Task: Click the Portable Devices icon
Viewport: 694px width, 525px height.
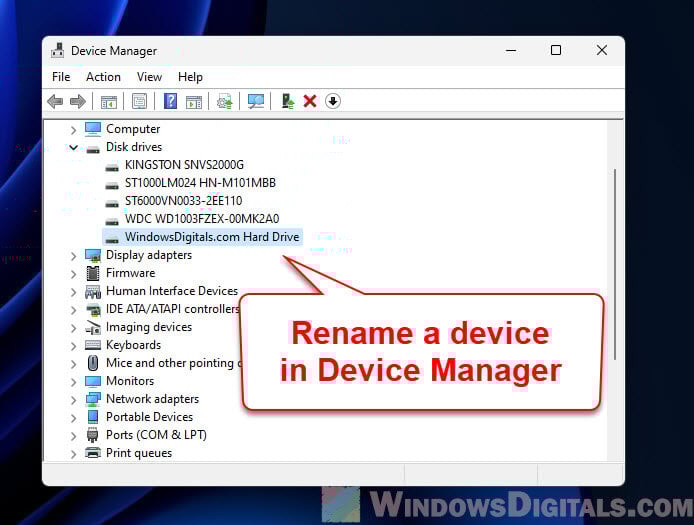Action: coord(93,417)
